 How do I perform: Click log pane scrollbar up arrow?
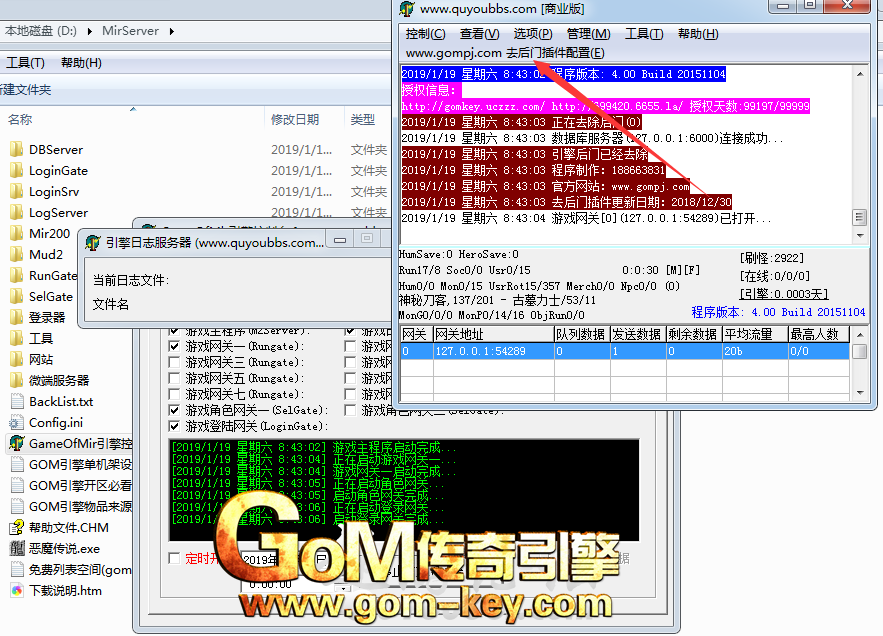859,74
